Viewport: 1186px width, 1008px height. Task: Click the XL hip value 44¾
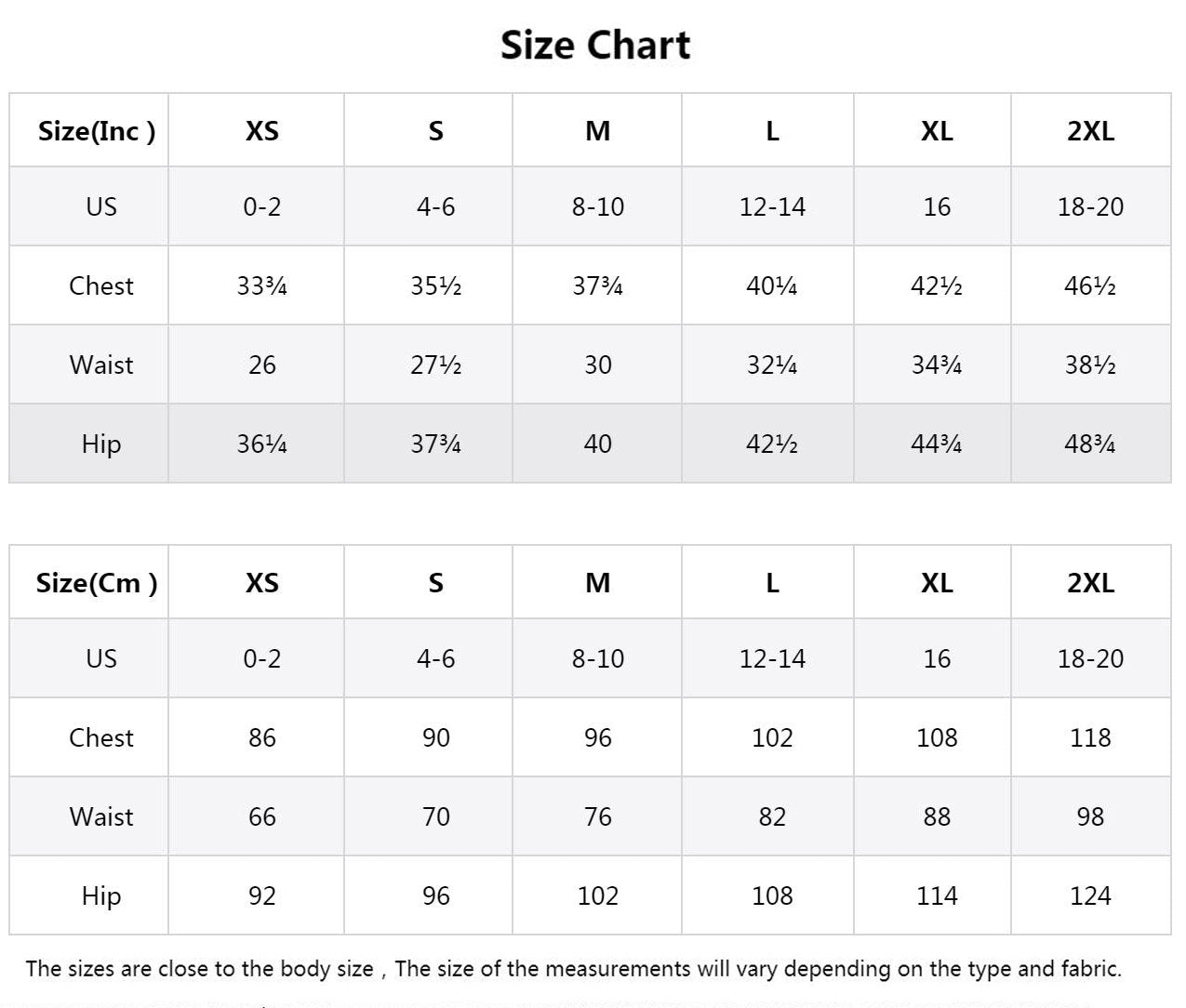pyautogui.click(x=937, y=444)
